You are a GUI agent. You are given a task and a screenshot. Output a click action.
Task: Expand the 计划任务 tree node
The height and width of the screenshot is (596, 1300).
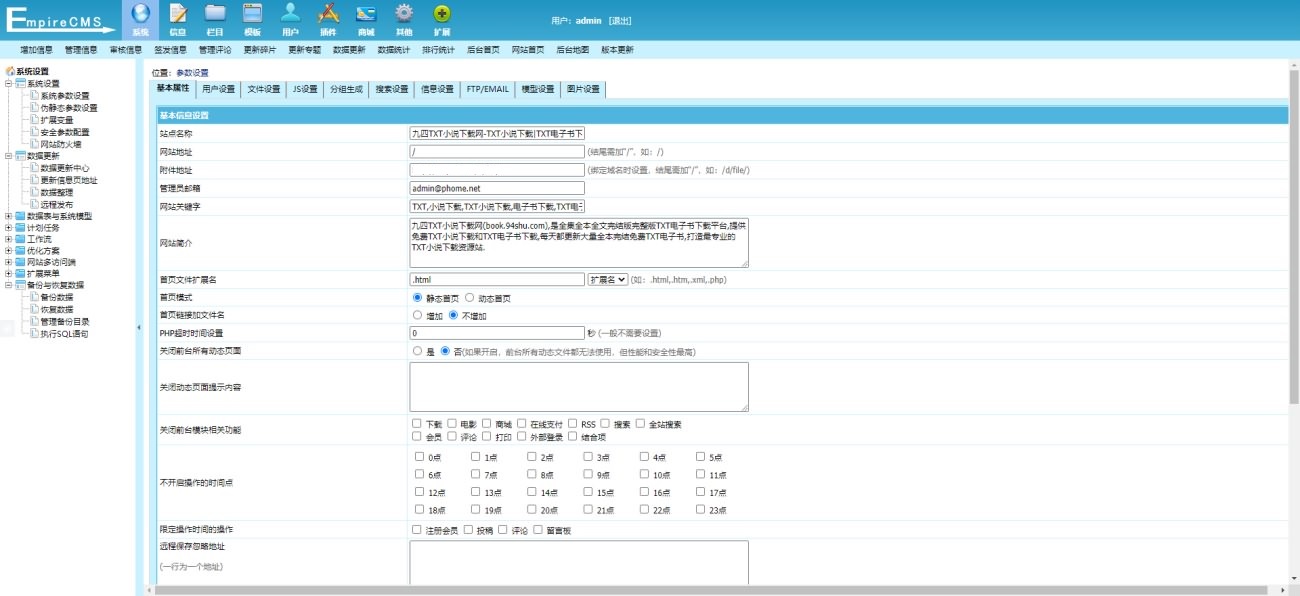click(x=9, y=227)
